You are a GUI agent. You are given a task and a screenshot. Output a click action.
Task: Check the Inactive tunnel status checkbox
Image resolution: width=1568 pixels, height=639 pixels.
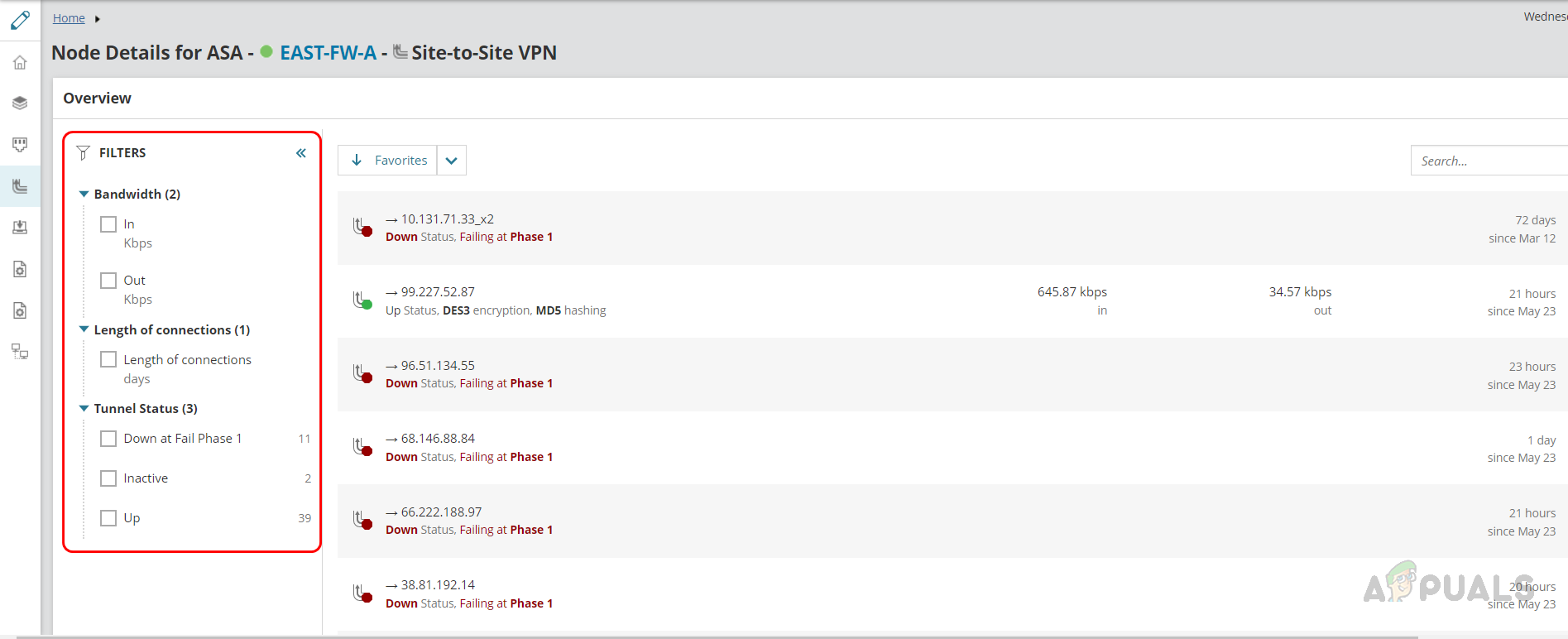tap(108, 478)
